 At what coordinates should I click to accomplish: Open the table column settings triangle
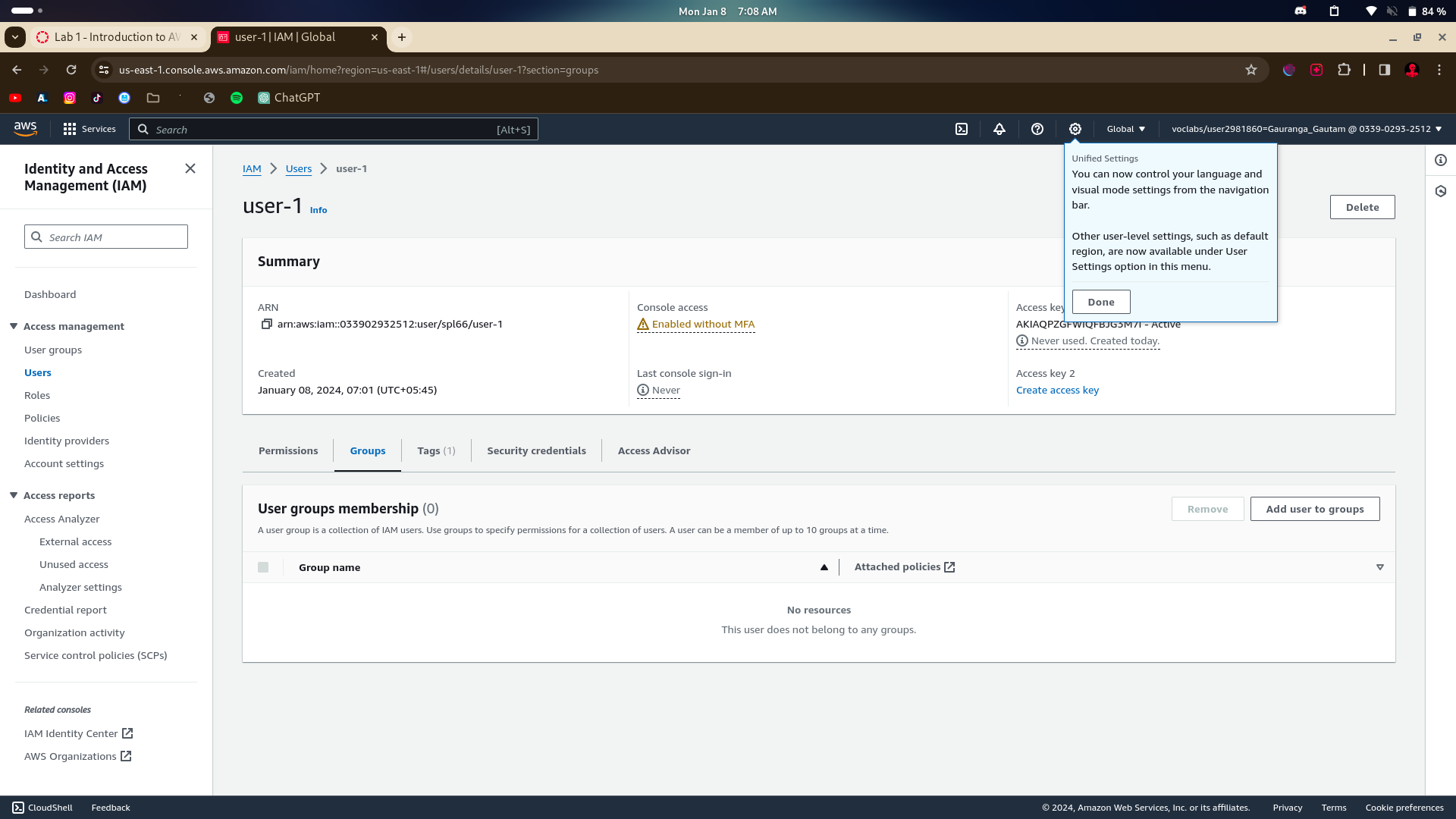click(x=1380, y=567)
